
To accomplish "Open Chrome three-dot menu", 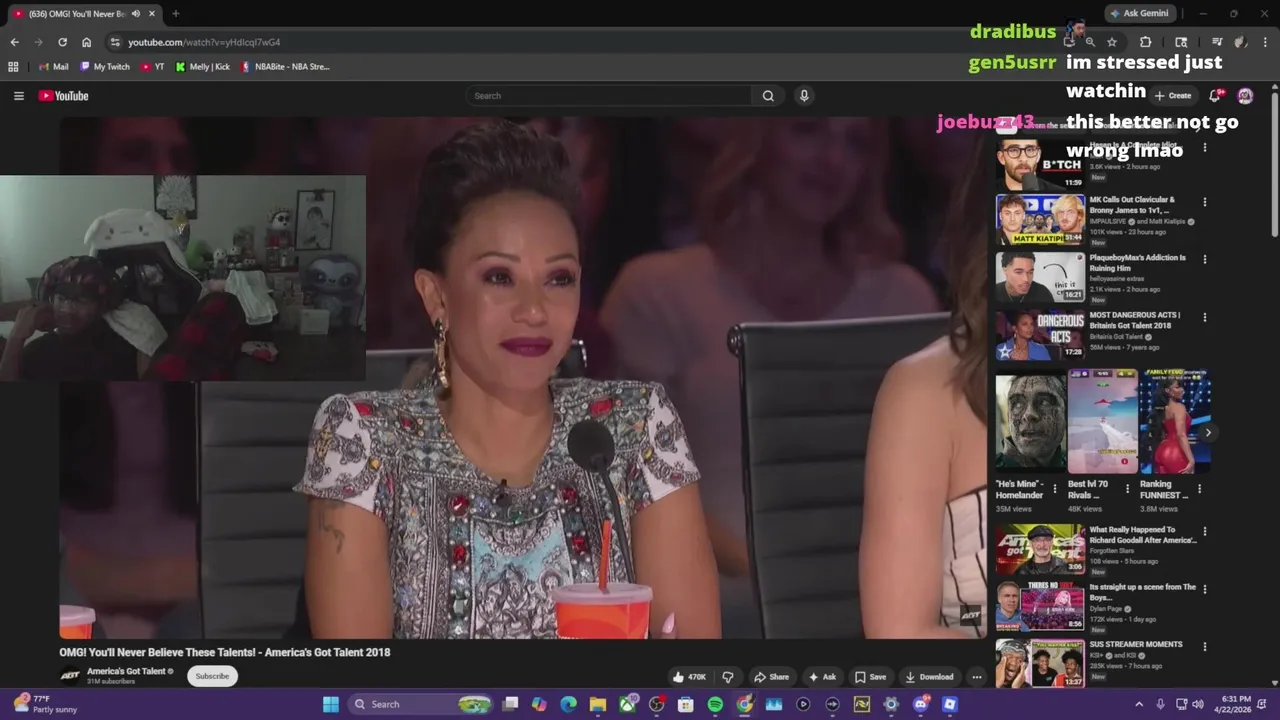I will pyautogui.click(x=1266, y=42).
